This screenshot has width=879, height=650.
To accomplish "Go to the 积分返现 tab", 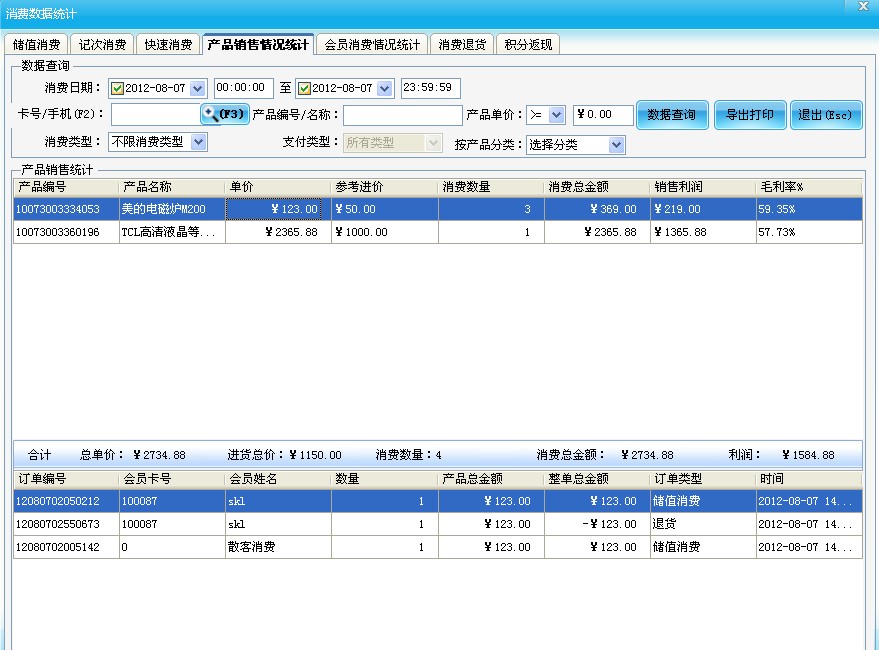I will click(x=529, y=45).
